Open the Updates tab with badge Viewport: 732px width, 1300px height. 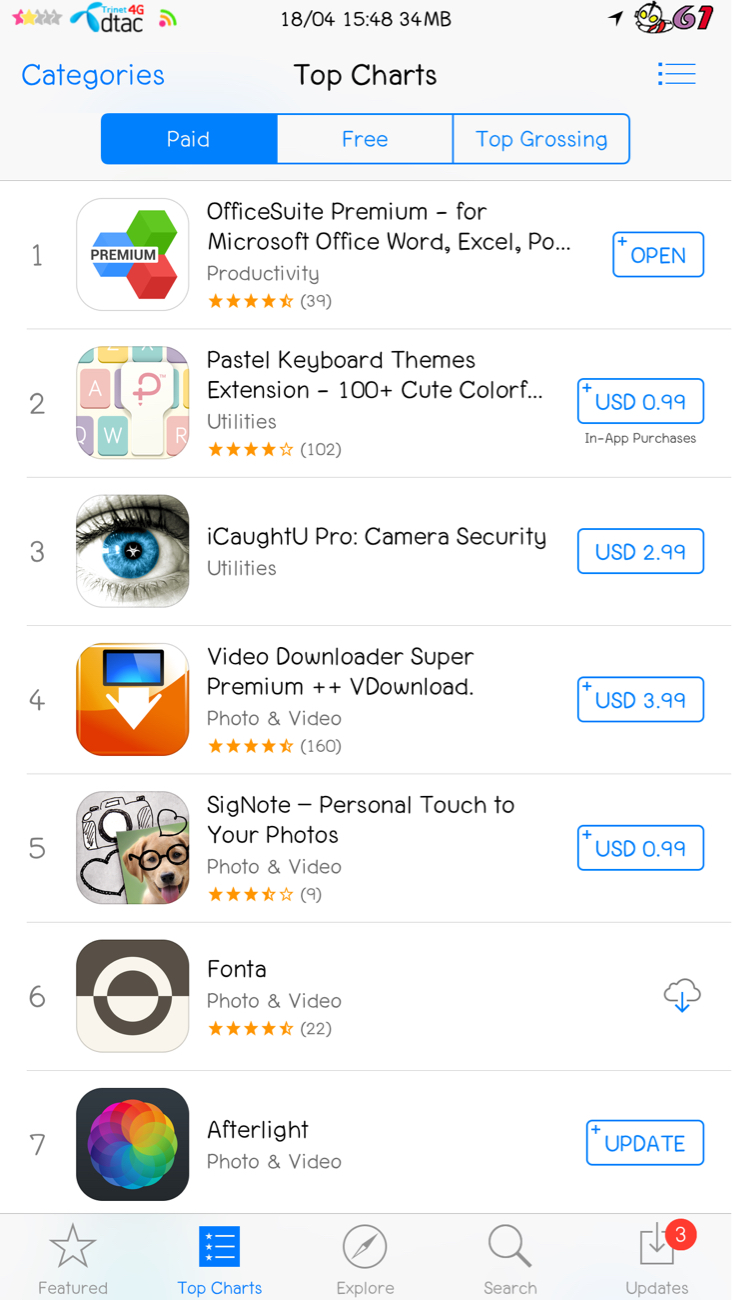point(657,1258)
